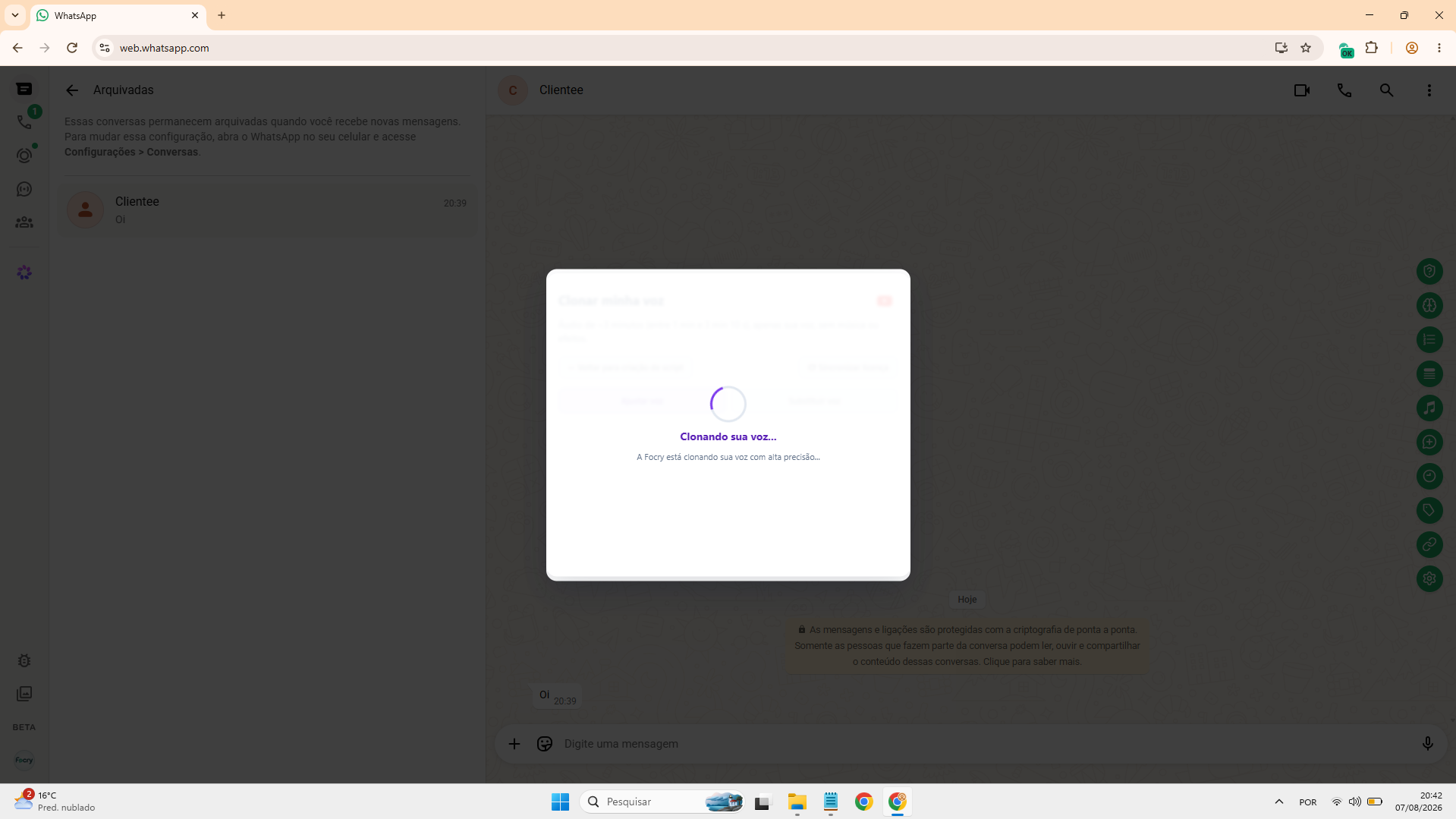Show hidden system tray icons
The height and width of the screenshot is (819, 1456).
pos(1279,802)
